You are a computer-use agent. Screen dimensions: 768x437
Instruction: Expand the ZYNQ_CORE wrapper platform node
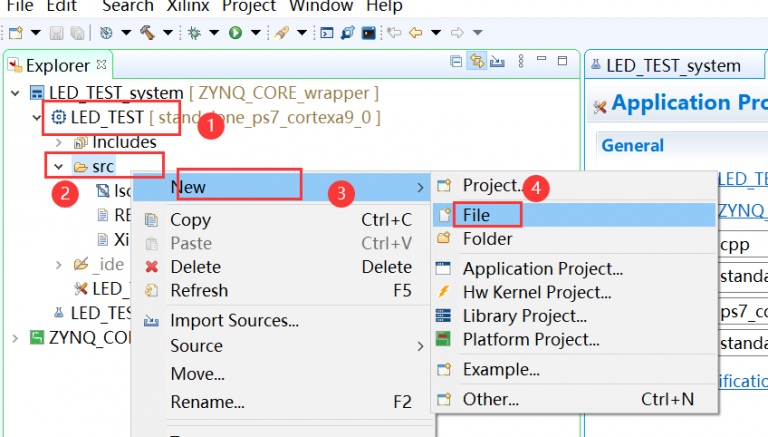(15, 337)
